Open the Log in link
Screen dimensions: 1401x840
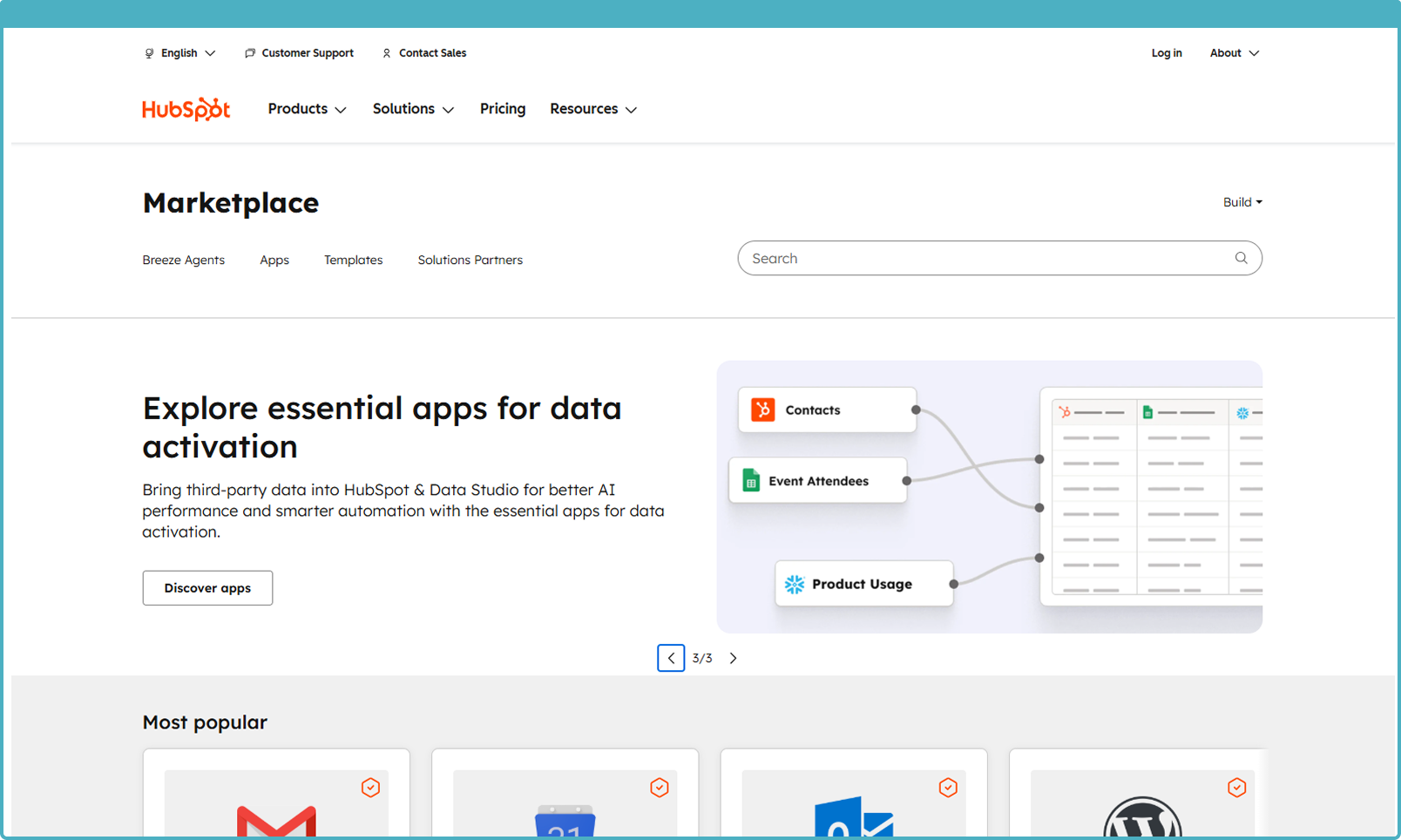tap(1166, 53)
